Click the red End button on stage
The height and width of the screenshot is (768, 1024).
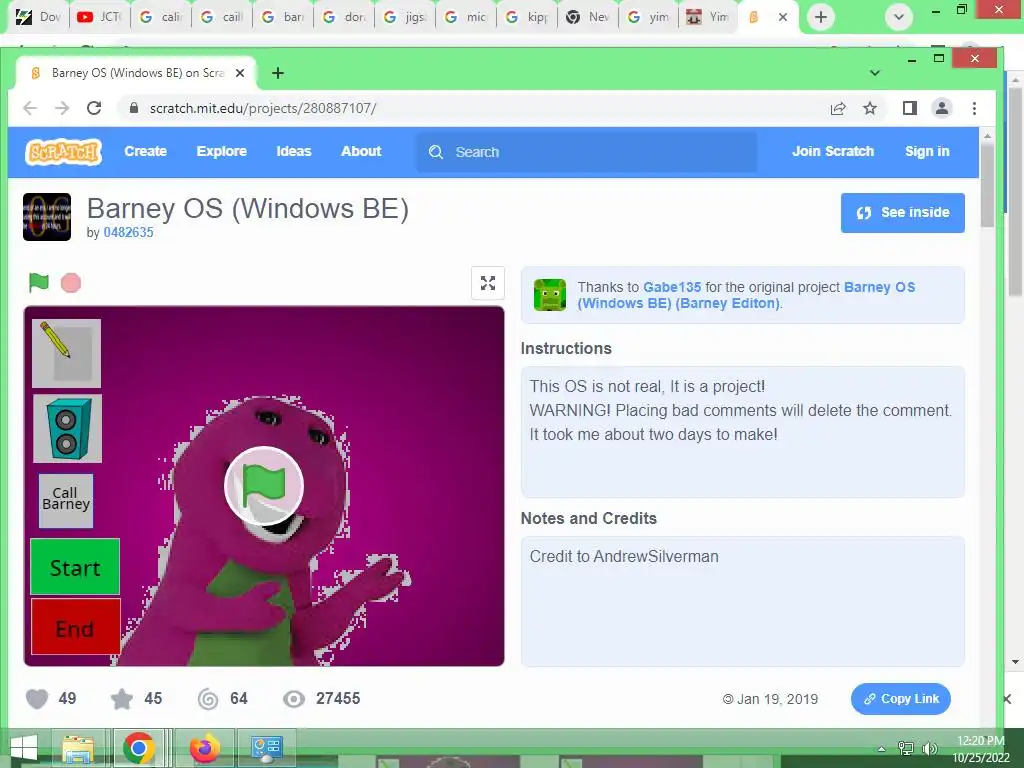coord(76,627)
